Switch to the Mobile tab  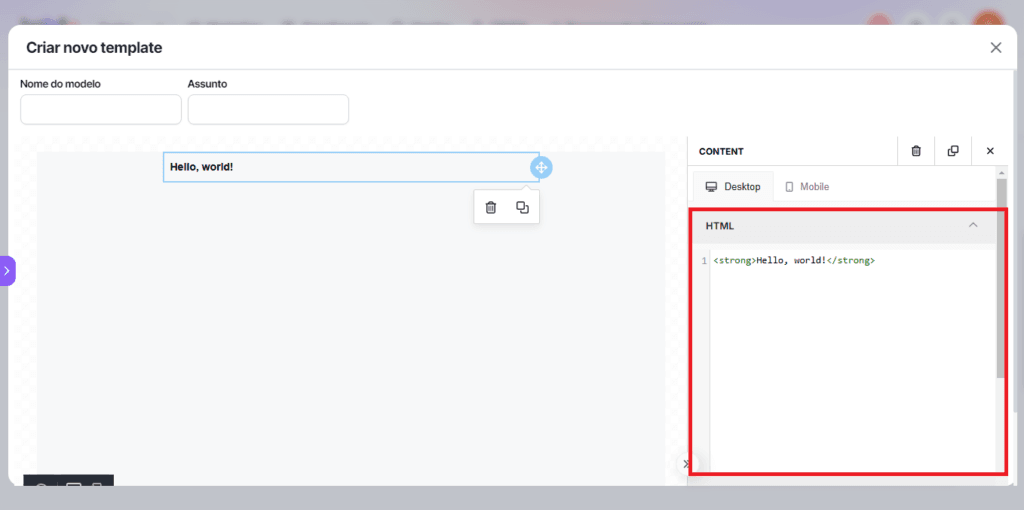click(x=807, y=187)
